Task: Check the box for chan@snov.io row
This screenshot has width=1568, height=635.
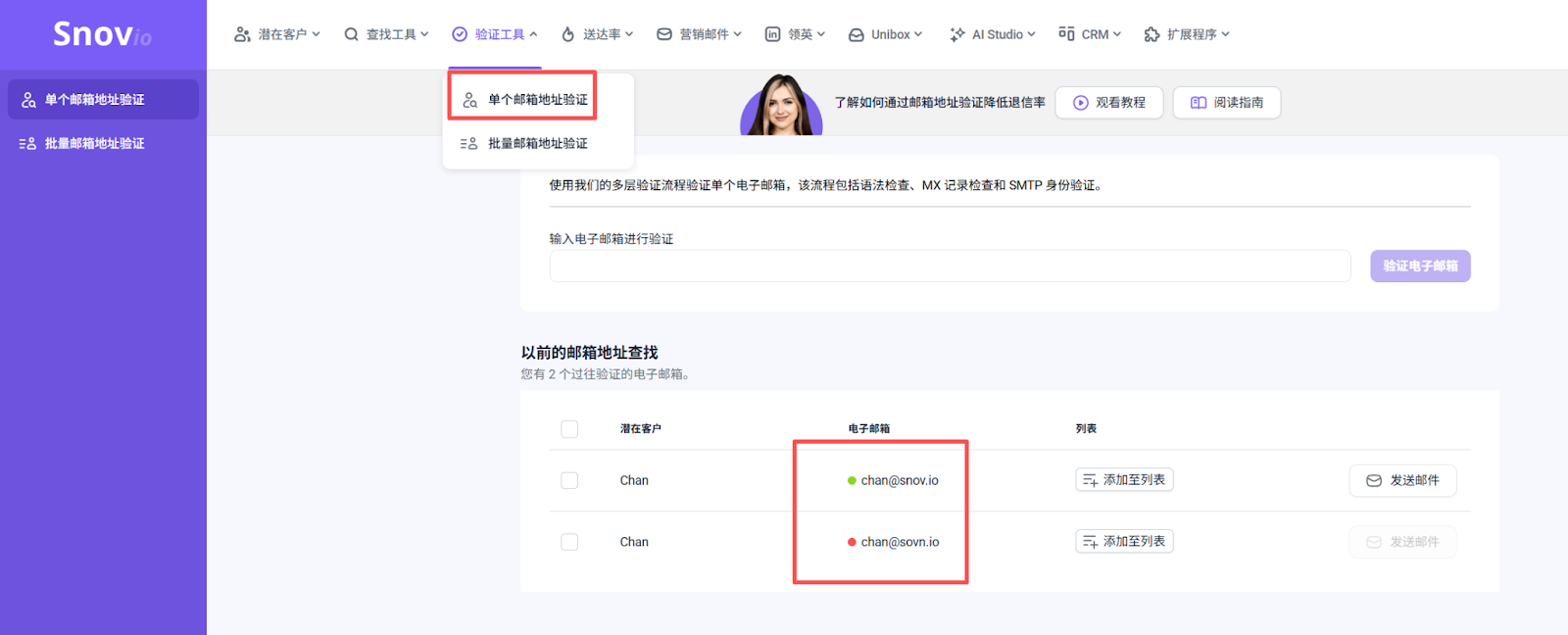Action: 569,480
